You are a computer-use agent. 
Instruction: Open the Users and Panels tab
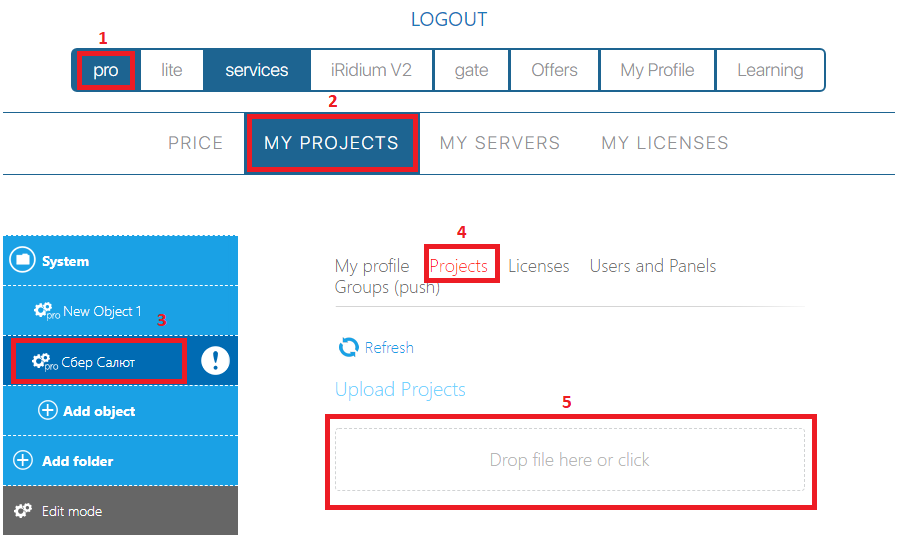point(652,266)
